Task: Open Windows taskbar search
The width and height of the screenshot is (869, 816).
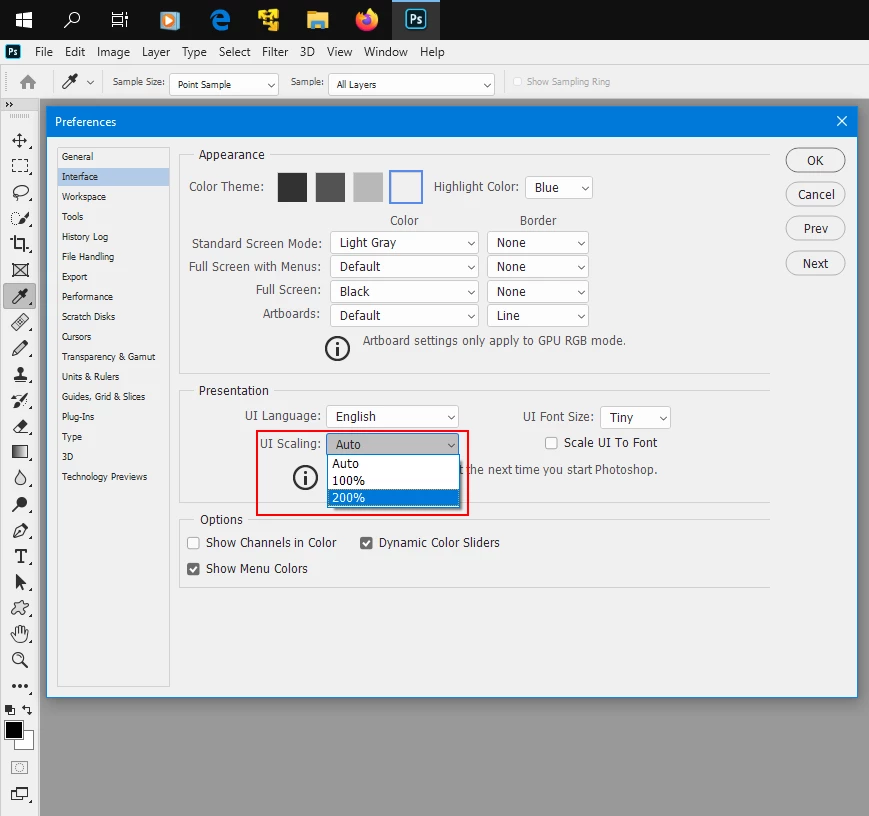Action: click(x=72, y=20)
